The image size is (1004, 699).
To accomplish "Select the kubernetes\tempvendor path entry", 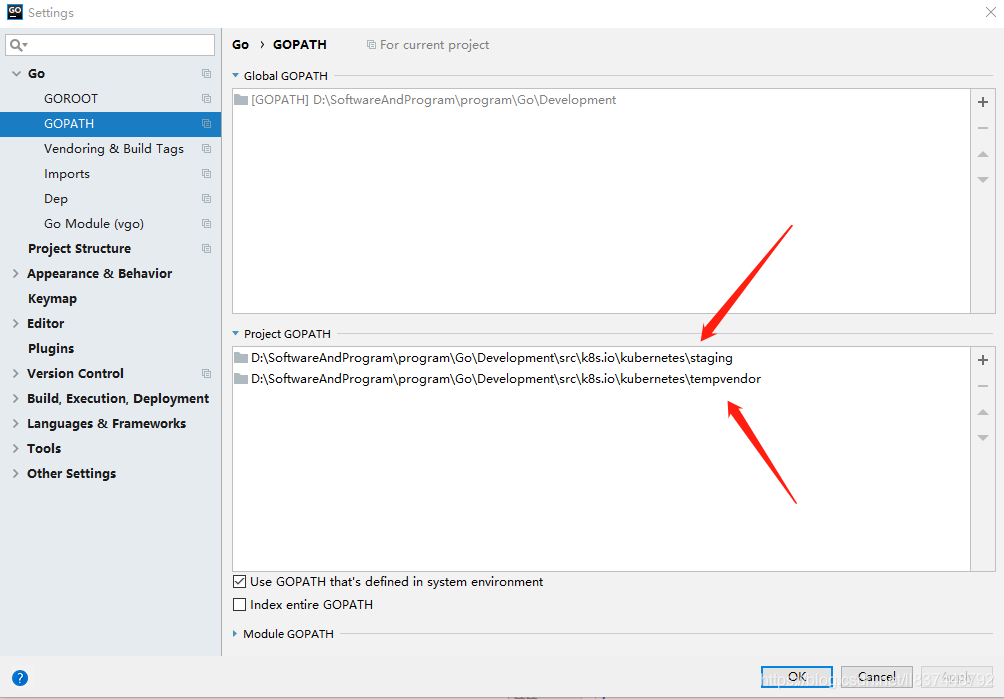I will point(601,379).
